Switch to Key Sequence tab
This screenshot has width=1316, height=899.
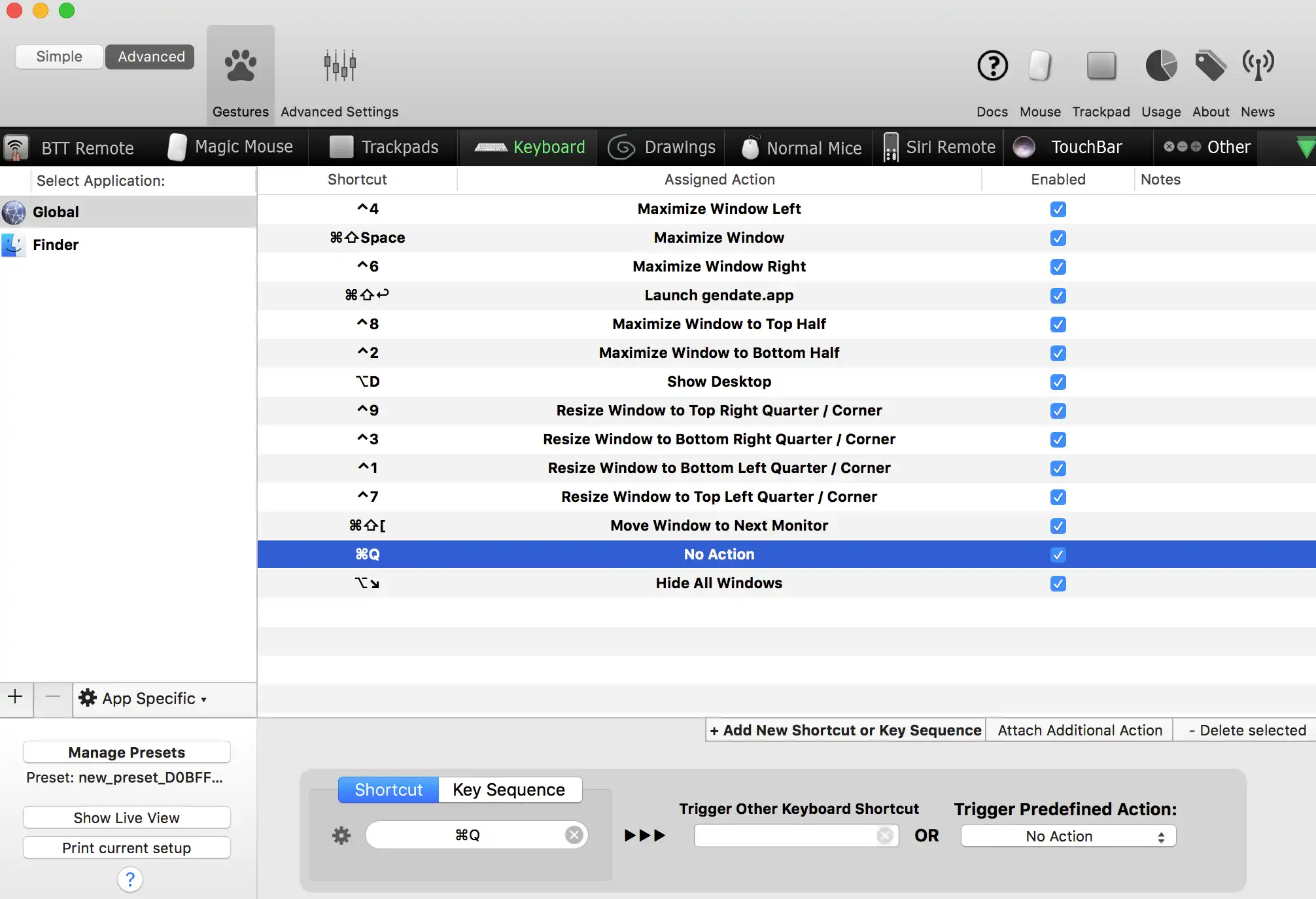[x=509, y=790]
